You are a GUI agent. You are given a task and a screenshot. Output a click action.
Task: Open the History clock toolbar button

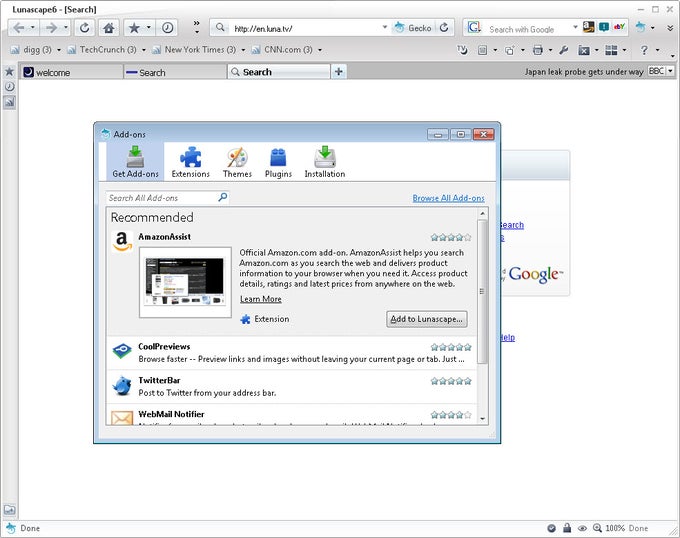pos(167,28)
